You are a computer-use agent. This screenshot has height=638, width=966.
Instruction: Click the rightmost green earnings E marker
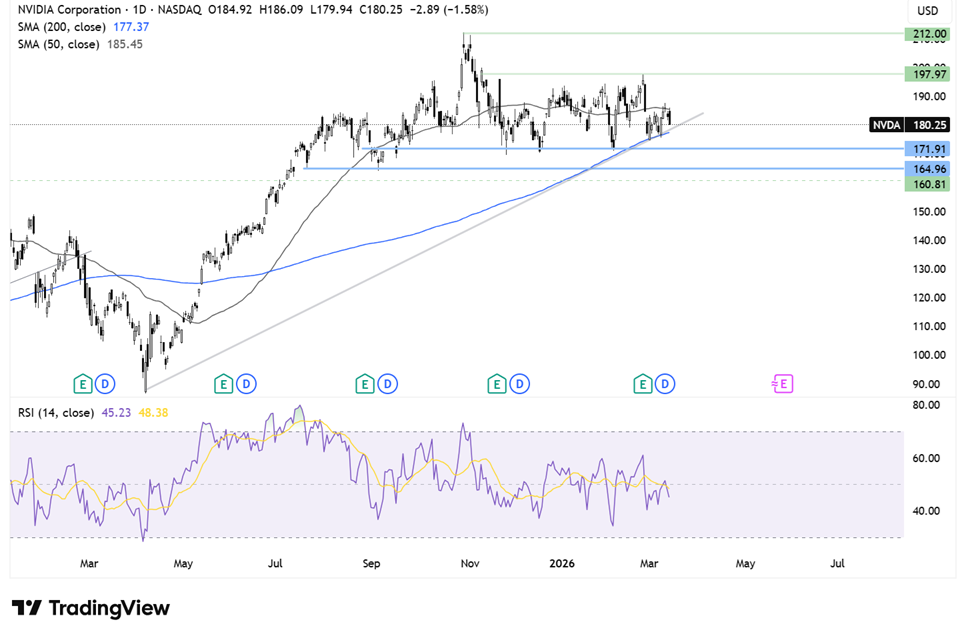[643, 384]
